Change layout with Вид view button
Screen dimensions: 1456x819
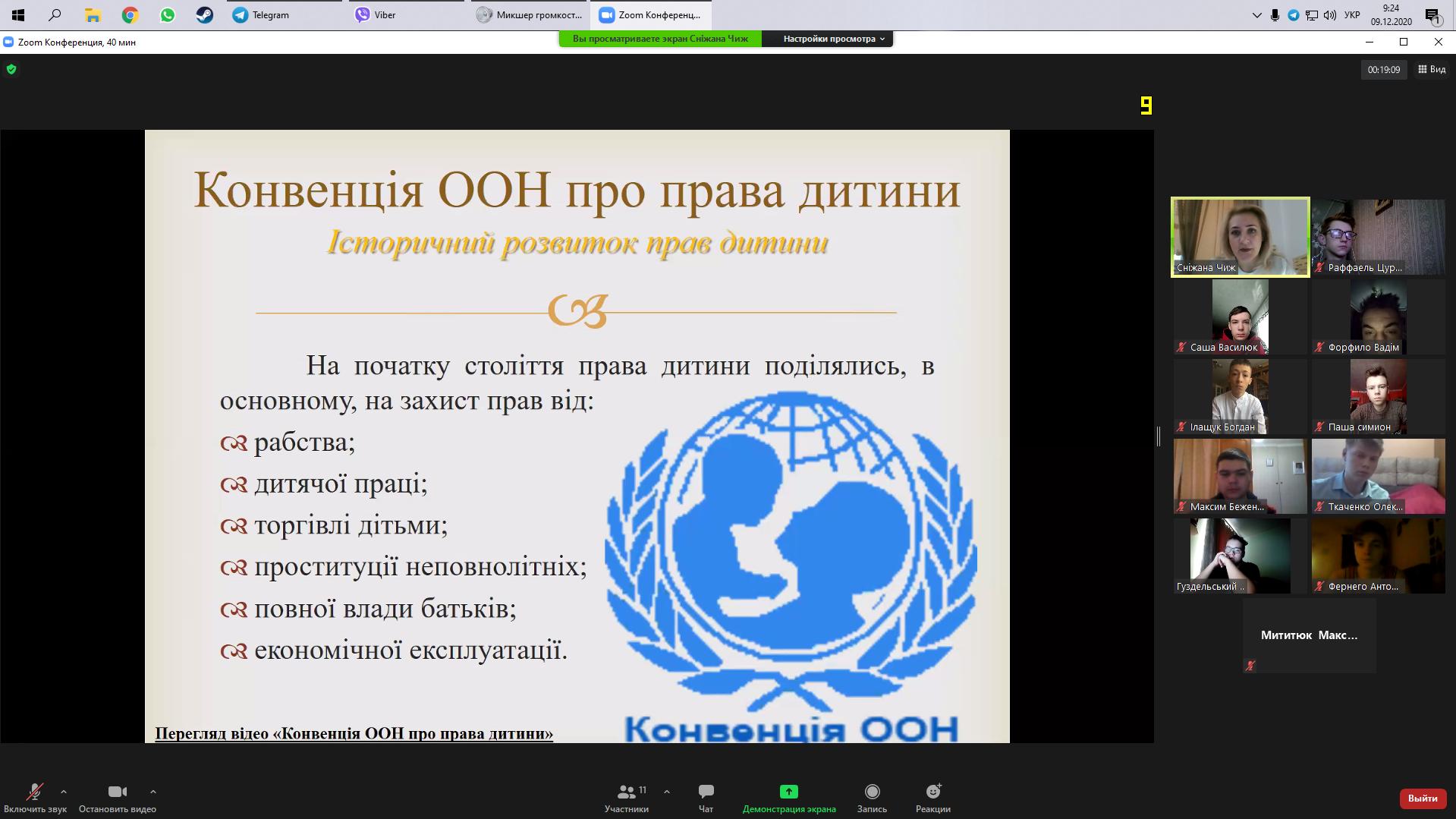tap(1432, 70)
